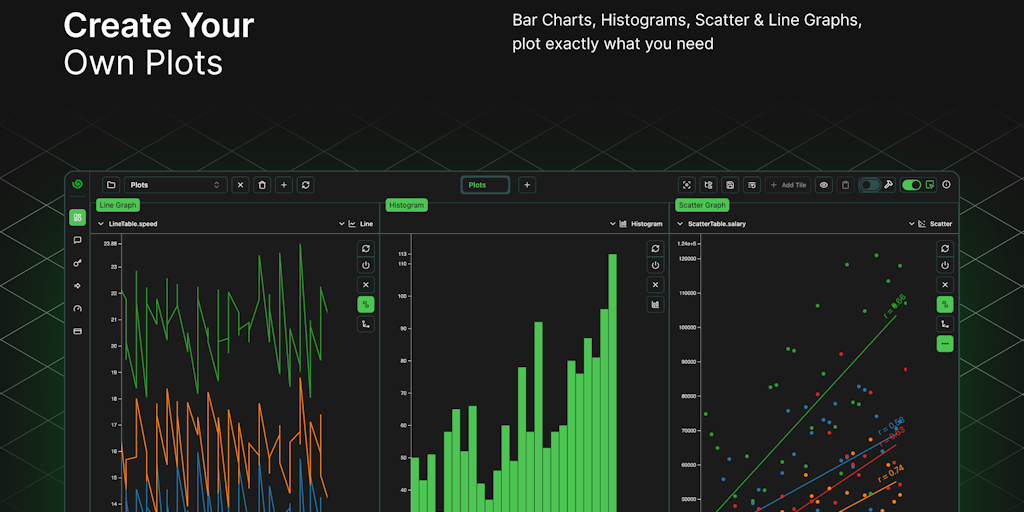Image resolution: width=1024 pixels, height=512 pixels.
Task: Click the Histogram tile label
Action: tap(407, 205)
